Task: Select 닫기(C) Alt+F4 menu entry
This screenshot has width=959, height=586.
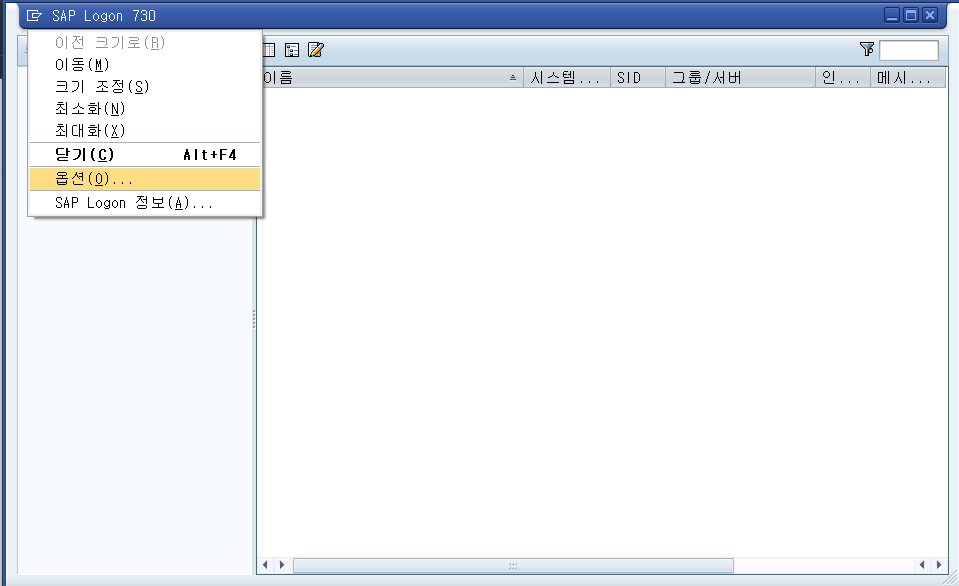Action: (x=145, y=155)
